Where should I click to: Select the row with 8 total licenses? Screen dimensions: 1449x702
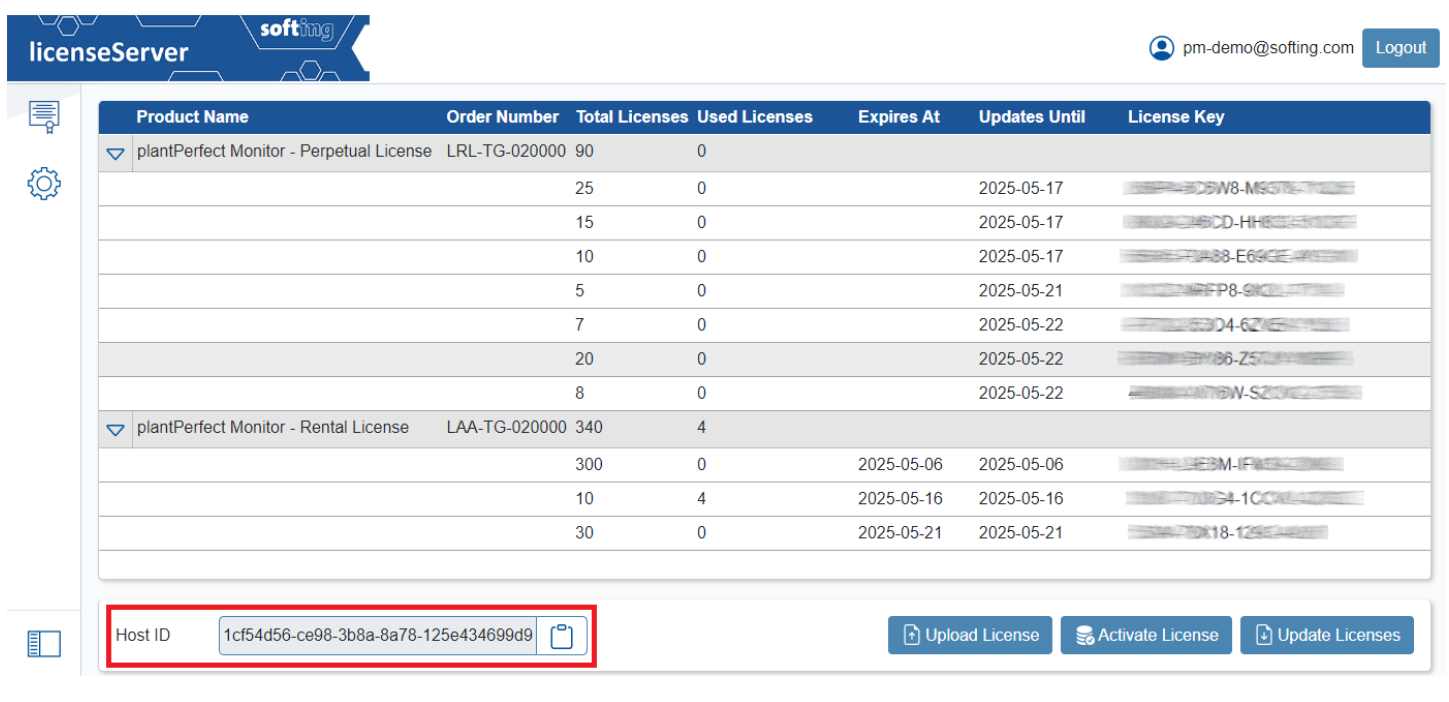[x=764, y=393]
